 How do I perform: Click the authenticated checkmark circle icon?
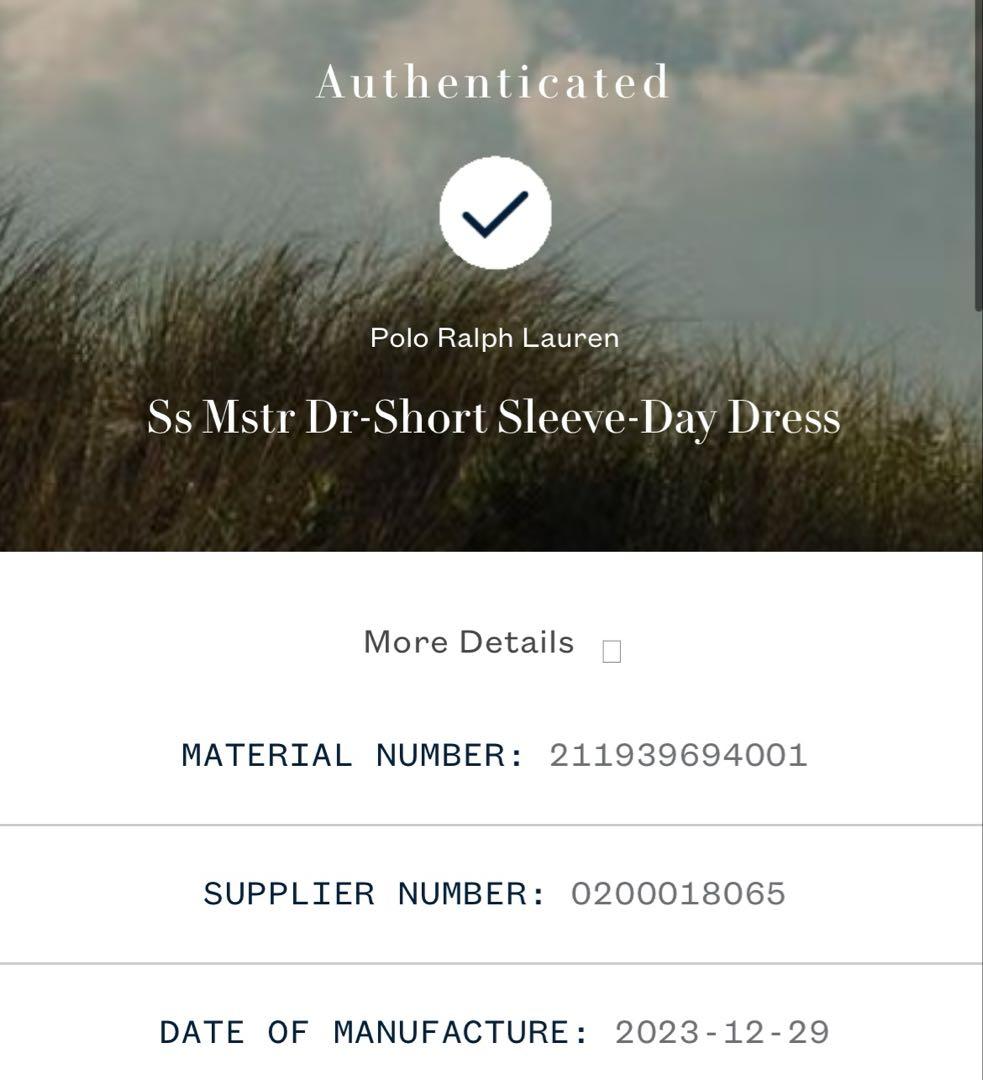[495, 212]
